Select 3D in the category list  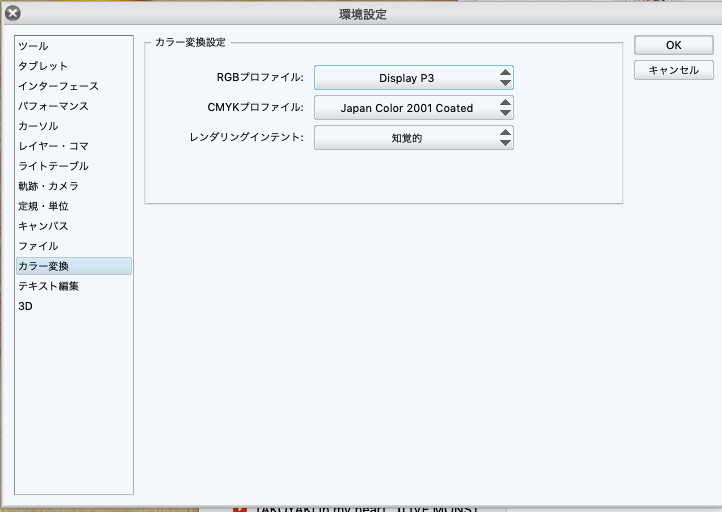tap(74, 306)
